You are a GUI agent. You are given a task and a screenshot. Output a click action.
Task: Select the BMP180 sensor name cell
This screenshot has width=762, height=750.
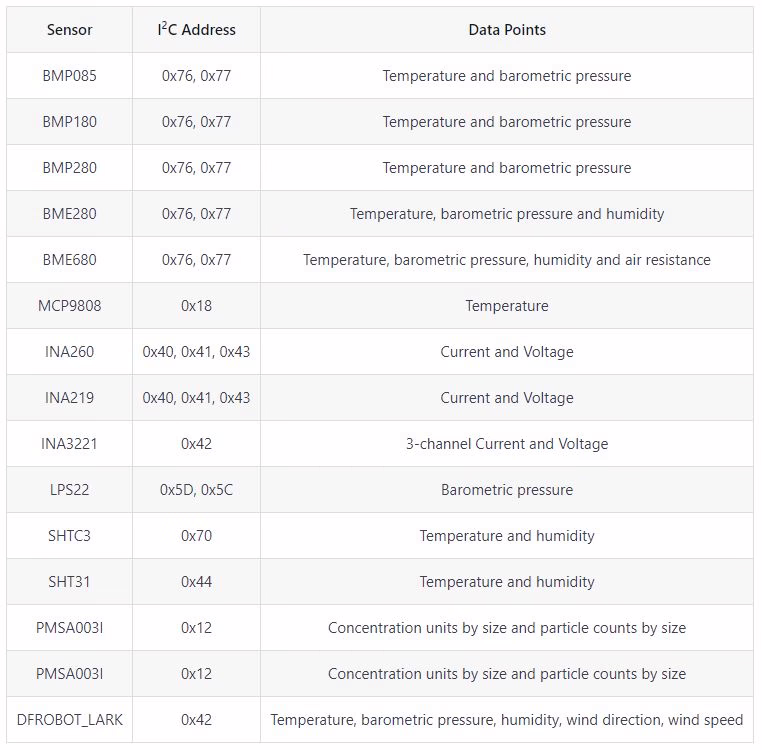(69, 122)
